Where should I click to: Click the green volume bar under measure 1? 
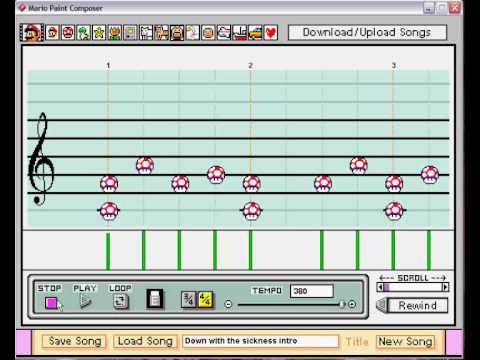(x=108, y=251)
